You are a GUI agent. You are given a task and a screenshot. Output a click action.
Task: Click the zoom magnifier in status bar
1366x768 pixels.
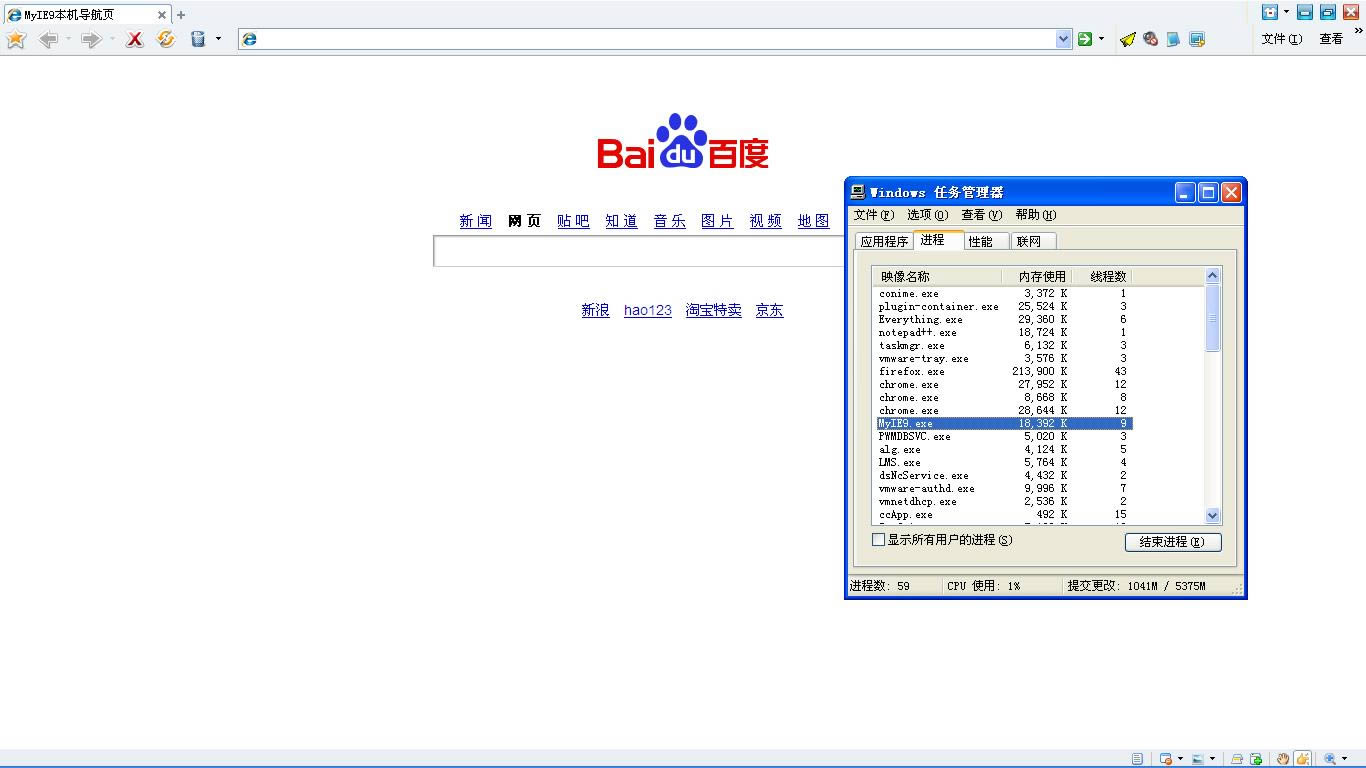[x=1330, y=759]
